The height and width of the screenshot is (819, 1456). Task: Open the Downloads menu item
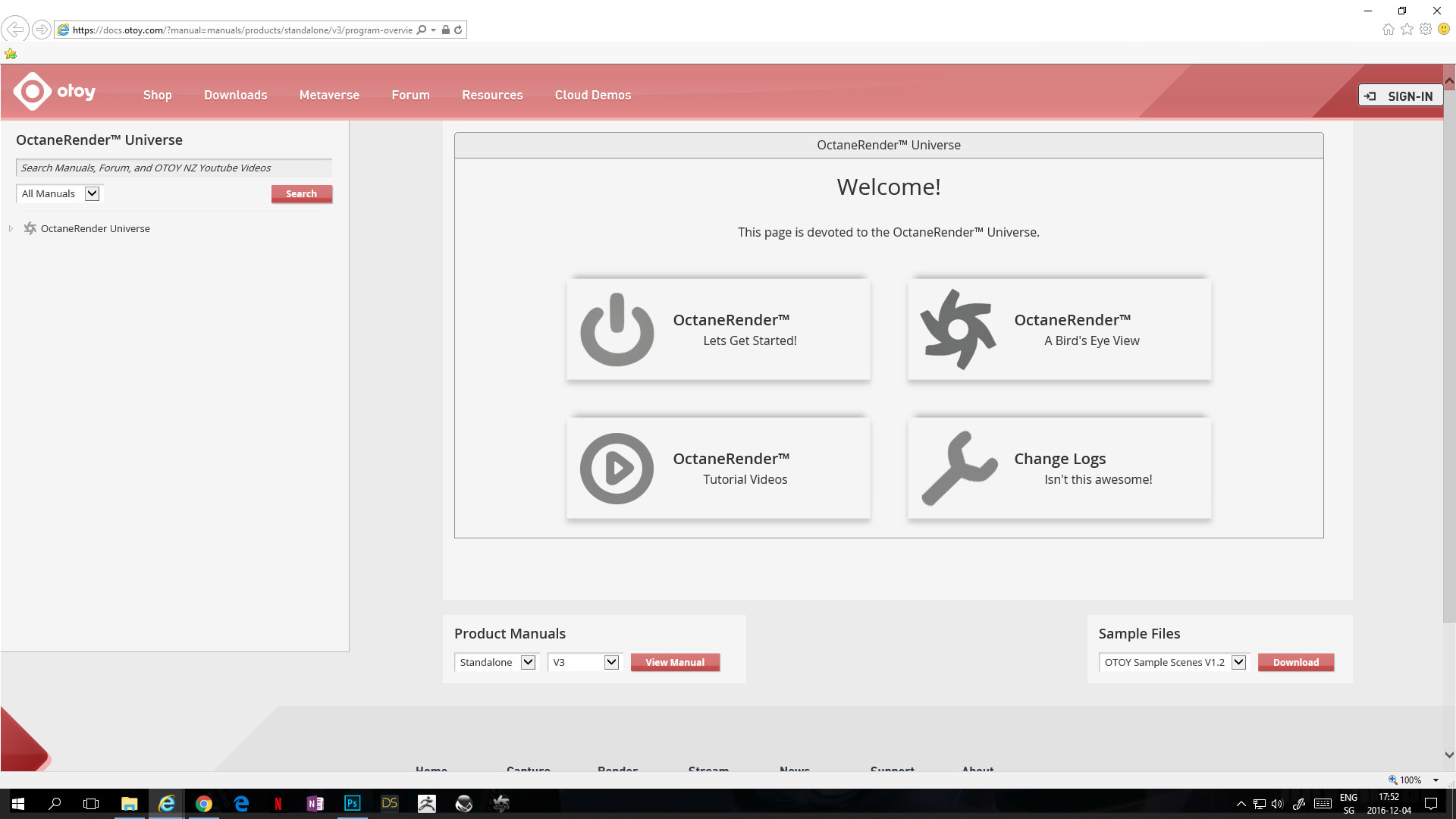(x=235, y=95)
